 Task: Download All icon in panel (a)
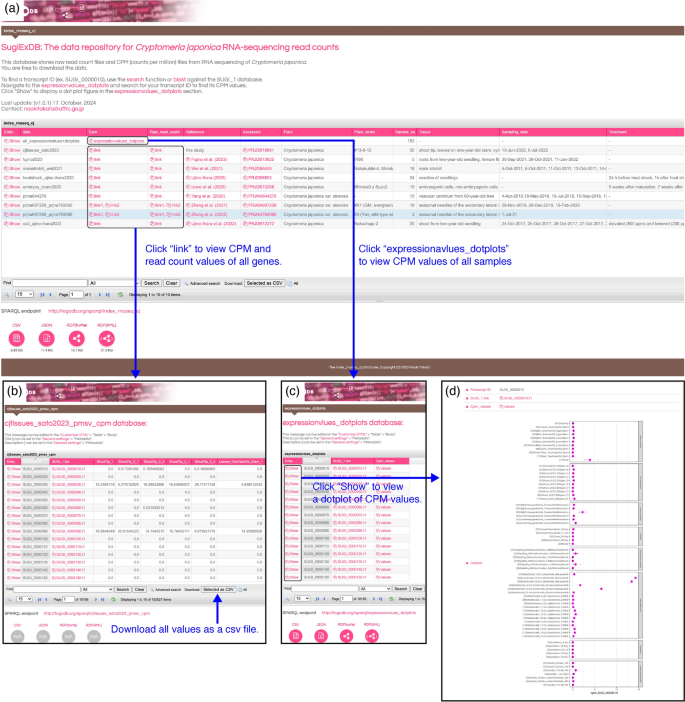coord(293,283)
